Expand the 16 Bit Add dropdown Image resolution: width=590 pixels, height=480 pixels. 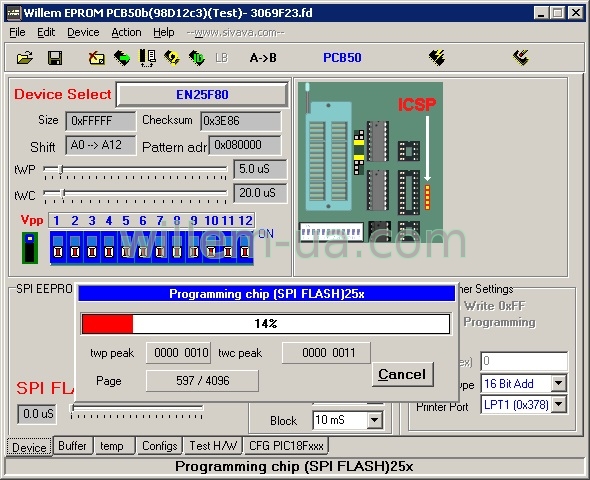click(559, 384)
